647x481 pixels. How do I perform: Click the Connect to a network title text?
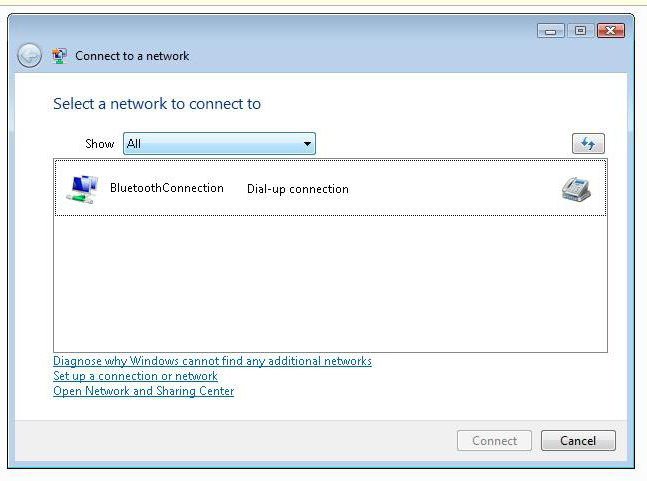pyautogui.click(x=132, y=56)
